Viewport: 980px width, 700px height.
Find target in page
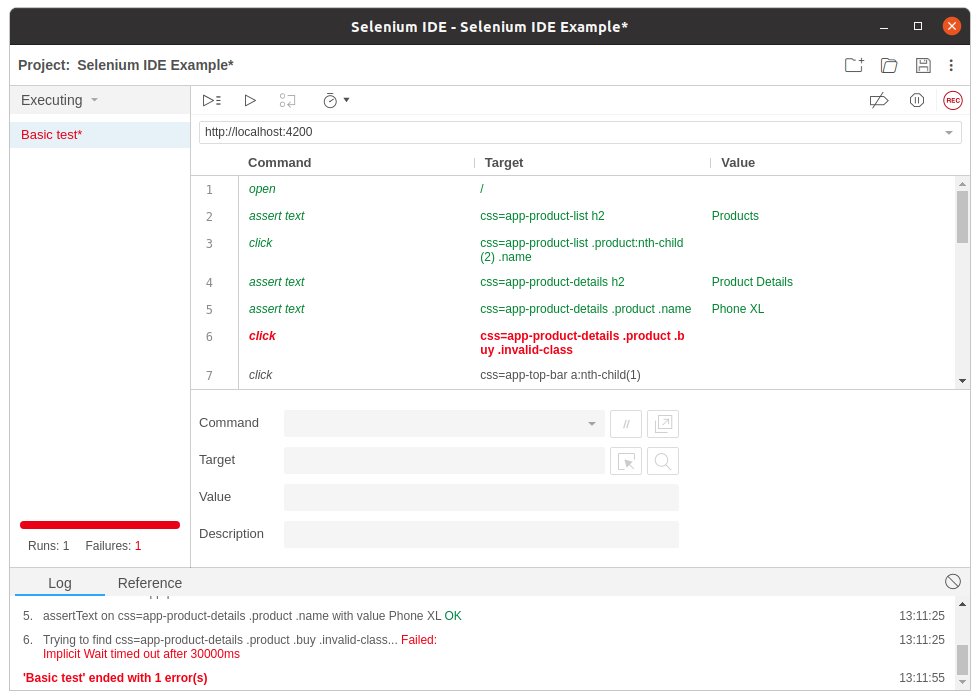(x=662, y=461)
